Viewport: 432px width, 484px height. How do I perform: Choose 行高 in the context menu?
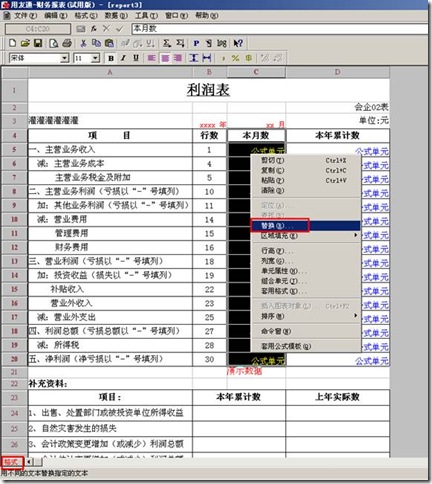[x=305, y=251]
